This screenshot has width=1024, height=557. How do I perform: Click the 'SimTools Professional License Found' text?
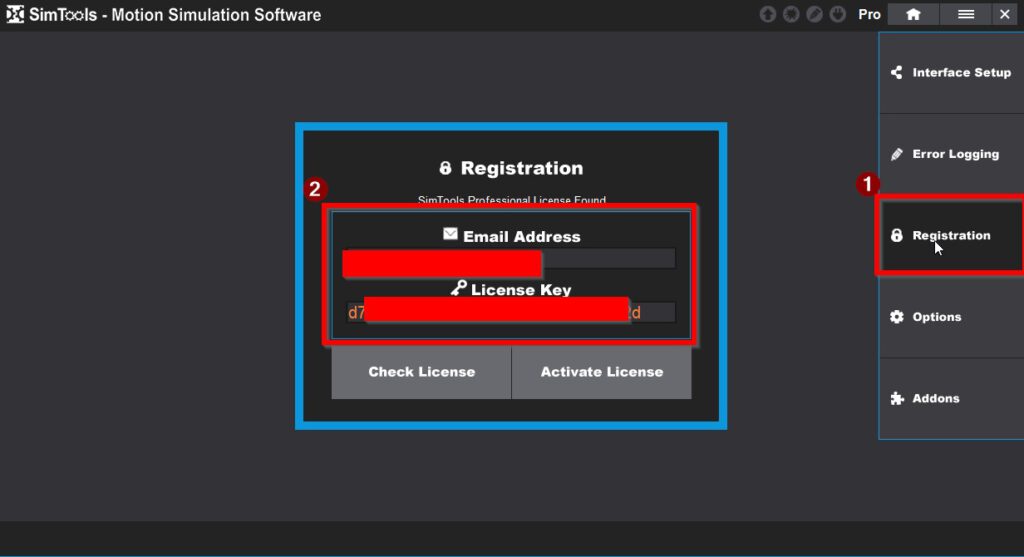click(511, 200)
